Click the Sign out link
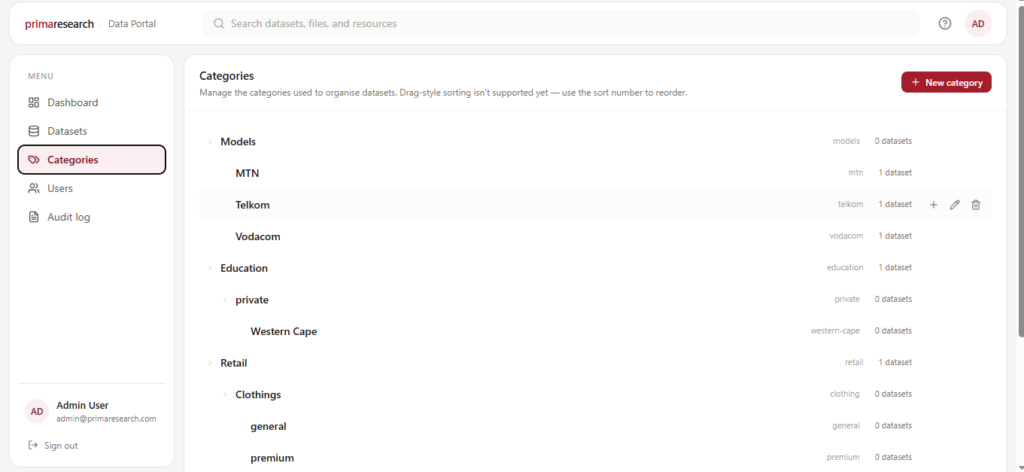 pos(61,445)
